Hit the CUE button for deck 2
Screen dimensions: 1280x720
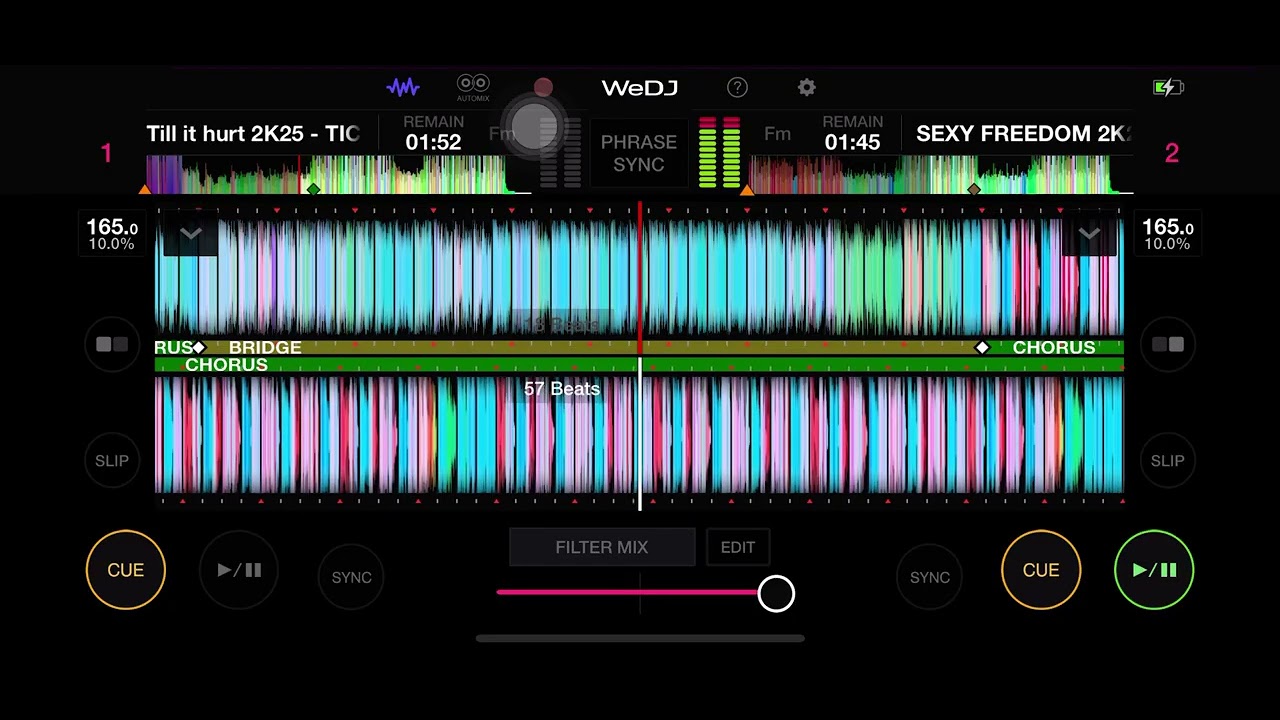click(1041, 570)
